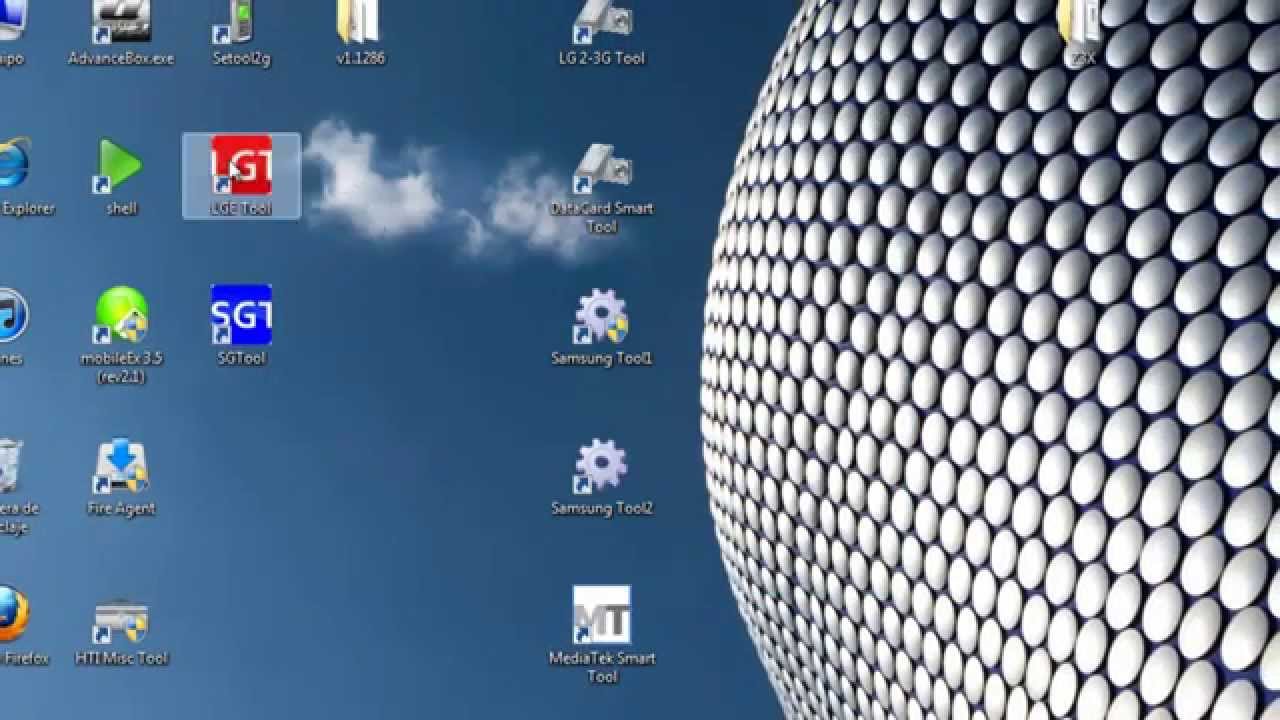Open the v1.1286 folder
Image resolution: width=1280 pixels, height=720 pixels.
tap(360, 32)
